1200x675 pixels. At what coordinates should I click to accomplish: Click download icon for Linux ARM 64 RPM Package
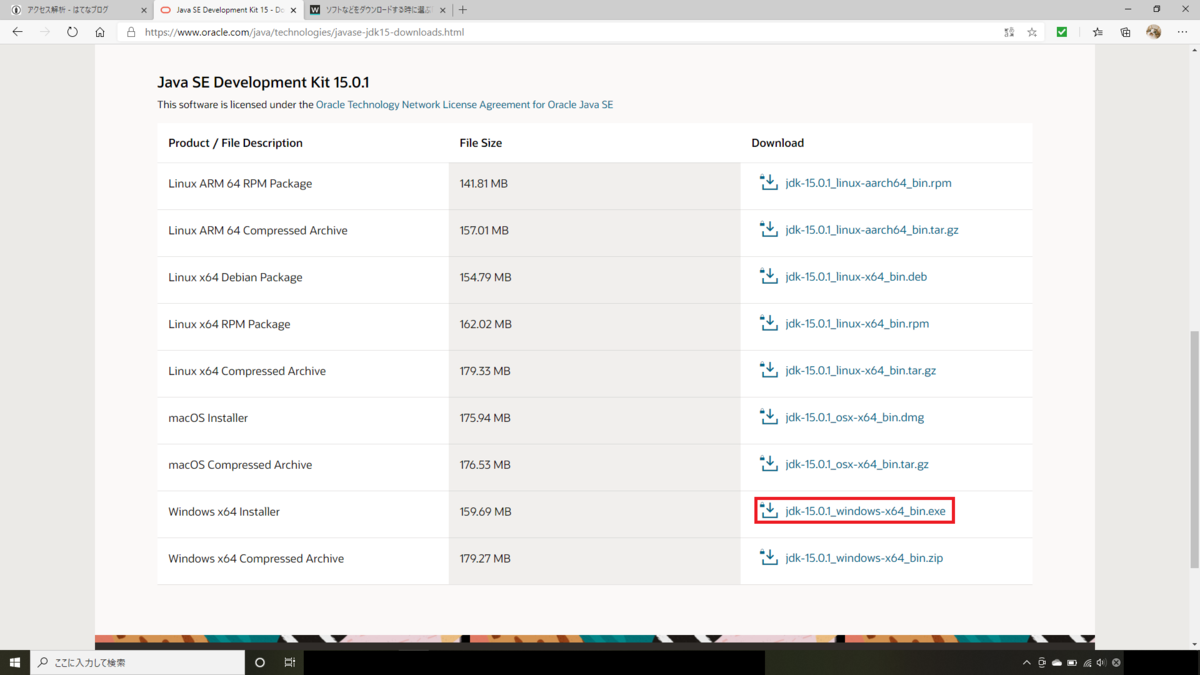[768, 182]
